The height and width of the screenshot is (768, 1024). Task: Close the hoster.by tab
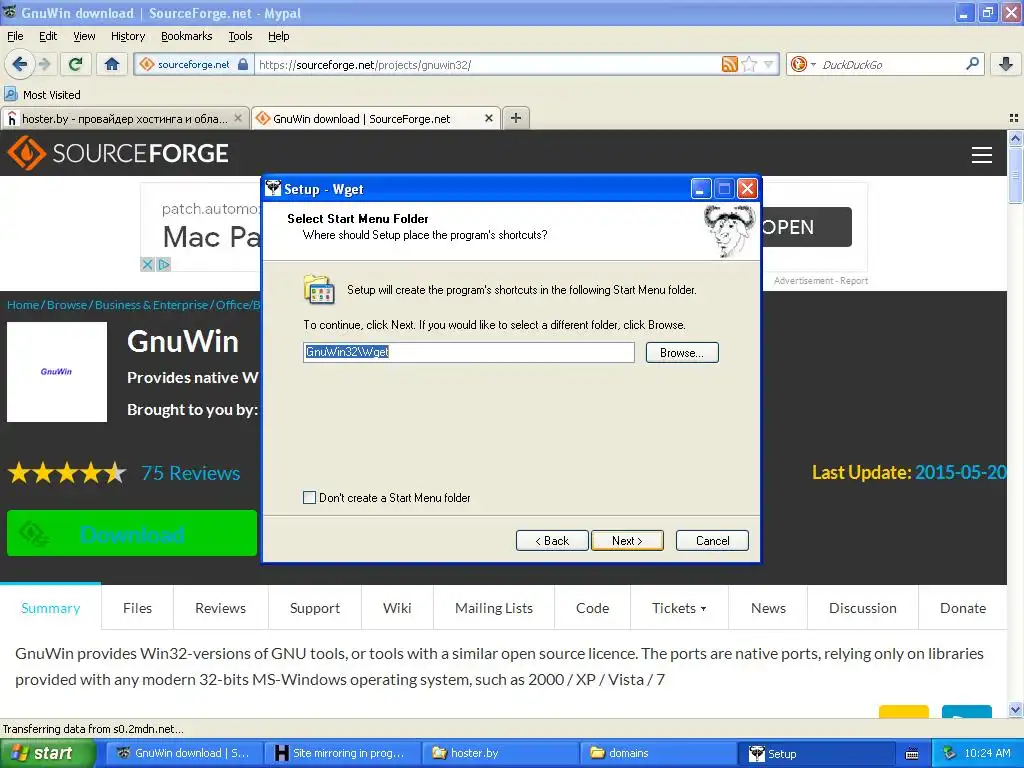point(238,118)
